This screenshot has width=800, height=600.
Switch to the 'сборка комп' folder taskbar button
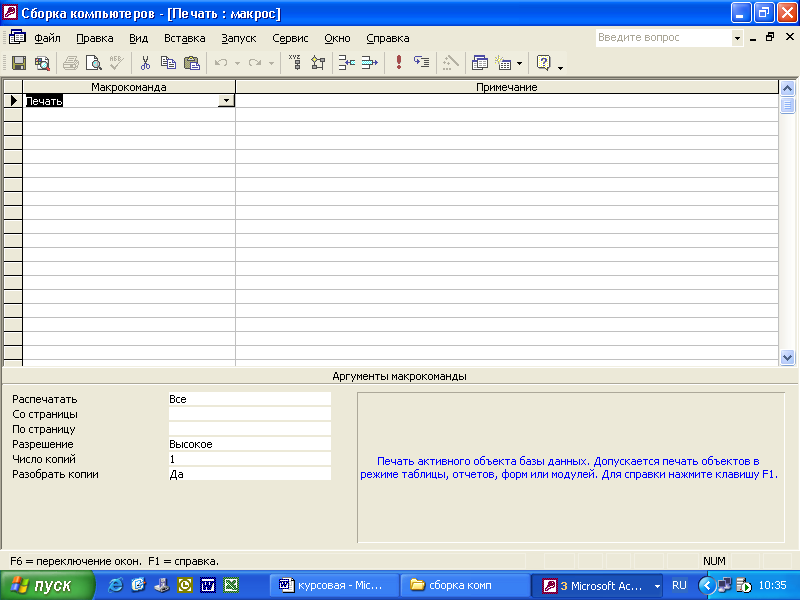tap(464, 586)
